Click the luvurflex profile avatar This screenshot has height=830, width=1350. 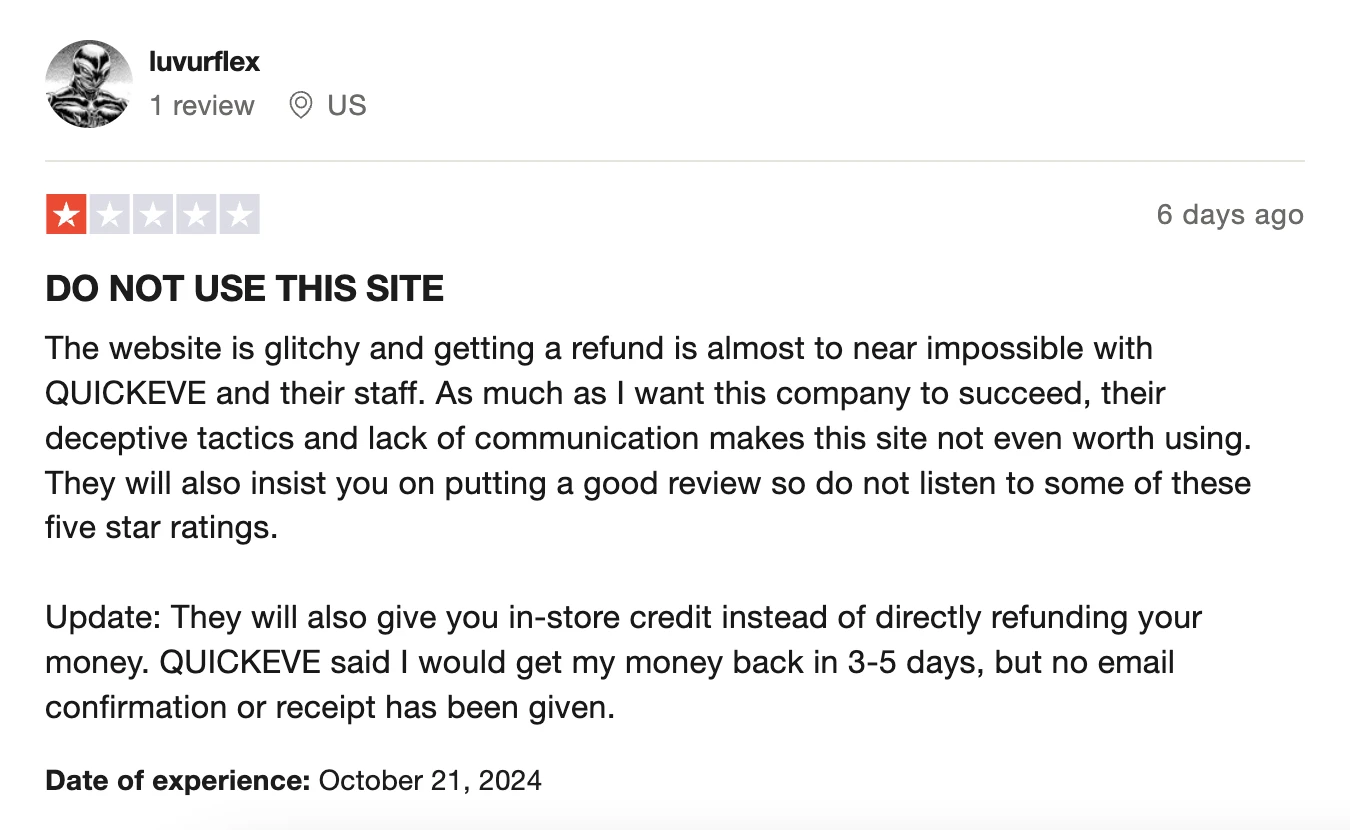pos(89,84)
